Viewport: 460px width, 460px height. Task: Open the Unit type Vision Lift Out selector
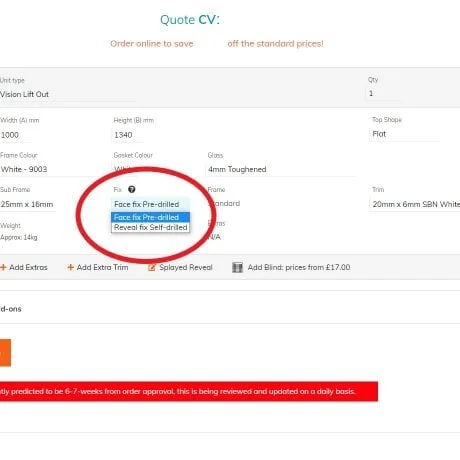(x=67, y=94)
